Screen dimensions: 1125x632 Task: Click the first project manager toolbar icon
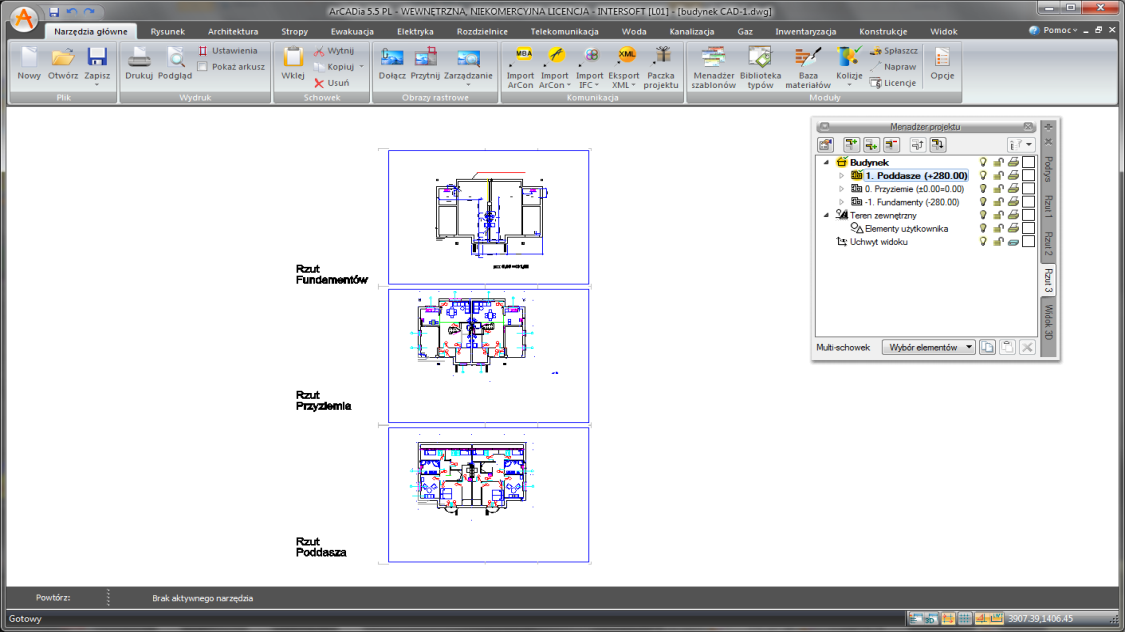[x=826, y=145]
